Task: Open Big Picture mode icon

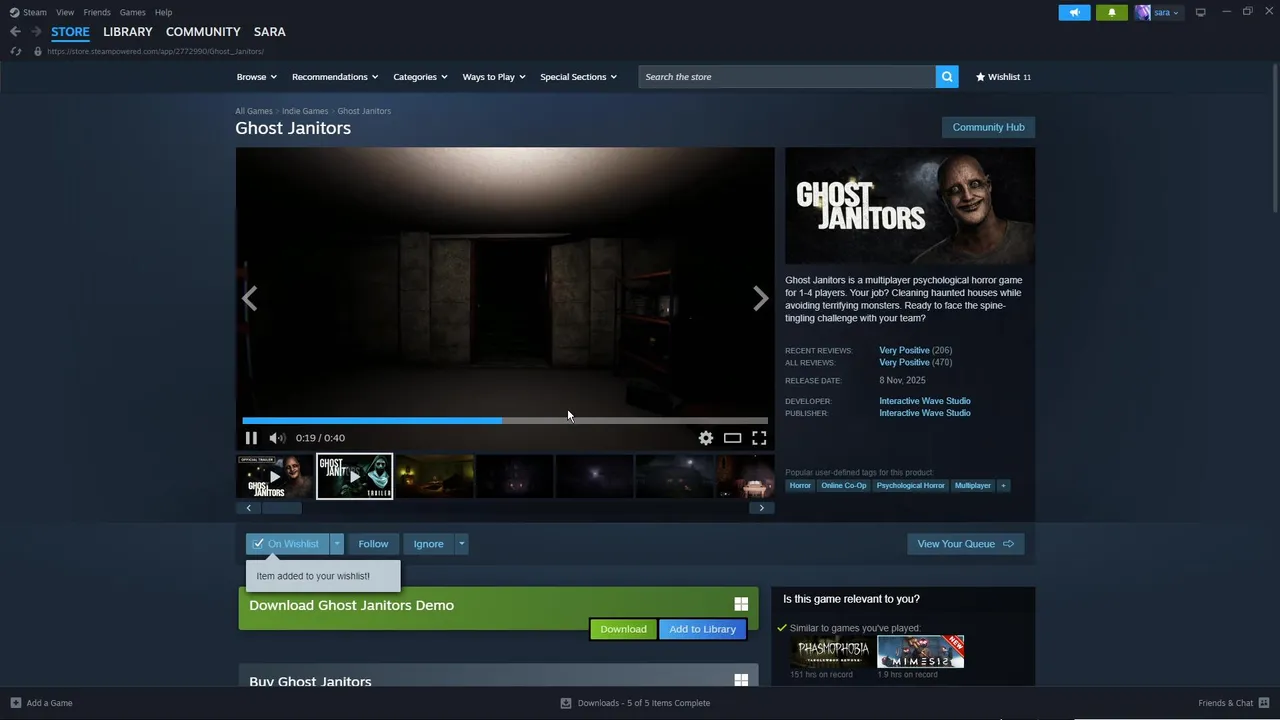Action: (x=1200, y=12)
